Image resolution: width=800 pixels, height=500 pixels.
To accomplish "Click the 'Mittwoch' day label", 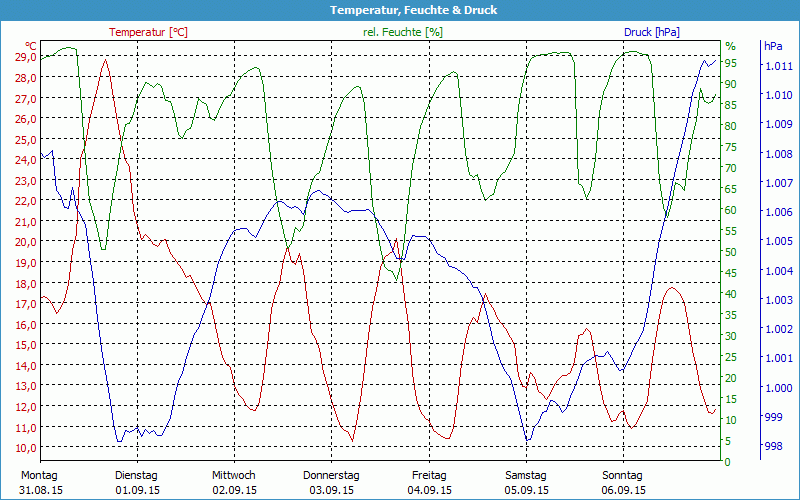I will point(234,476).
